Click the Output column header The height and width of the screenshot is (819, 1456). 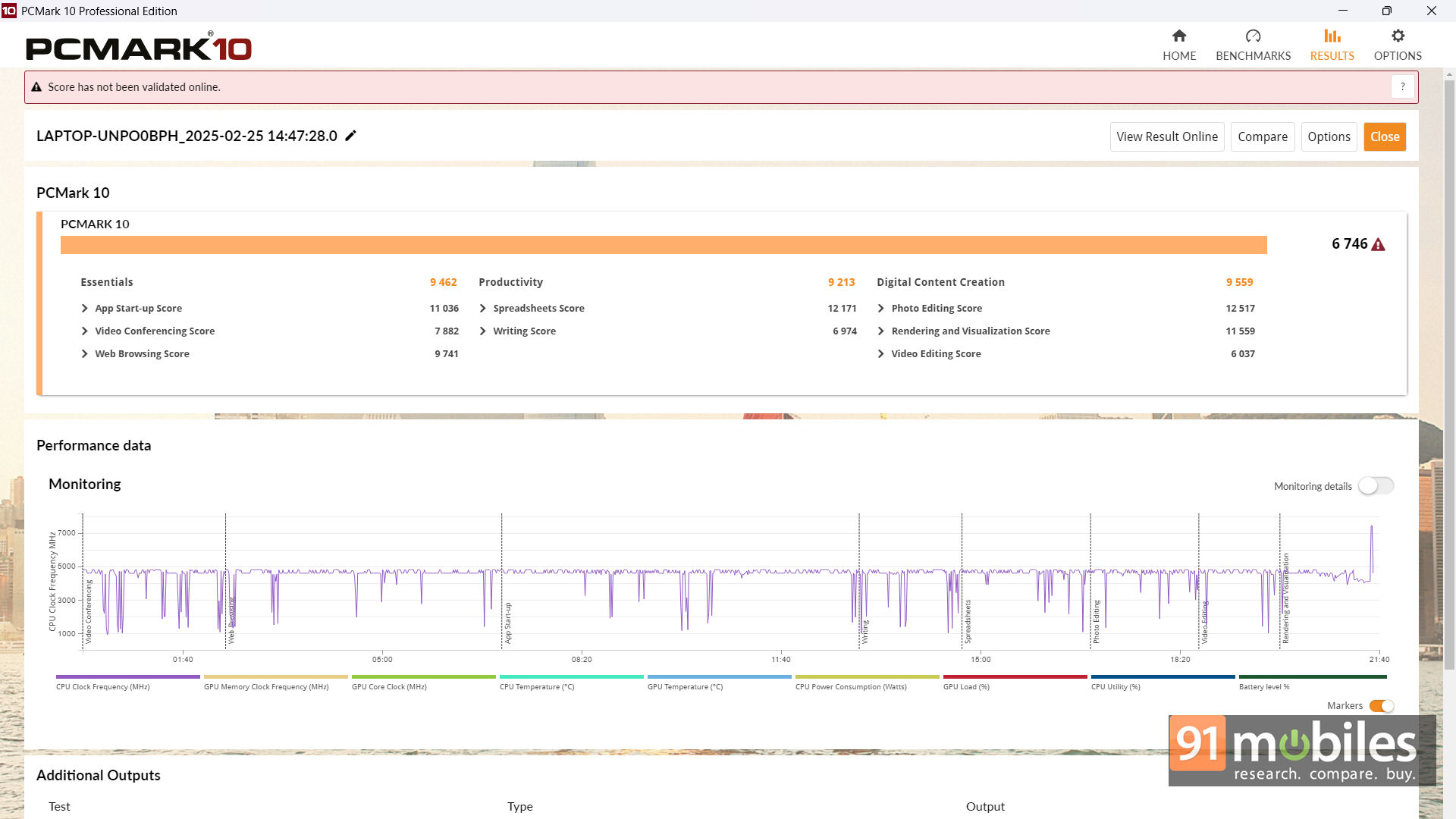[985, 806]
